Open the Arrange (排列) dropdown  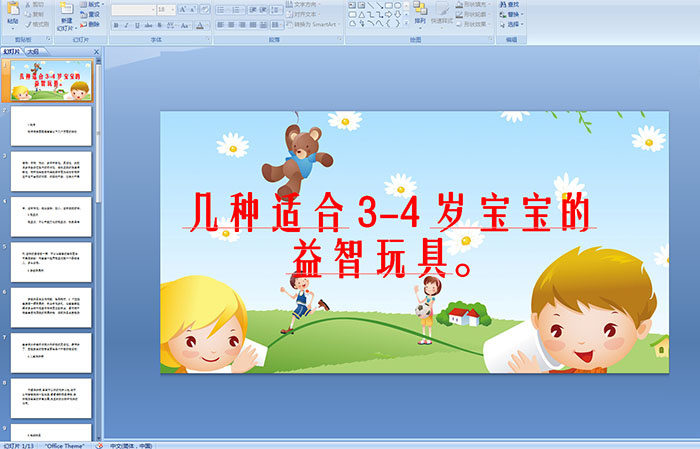point(420,13)
